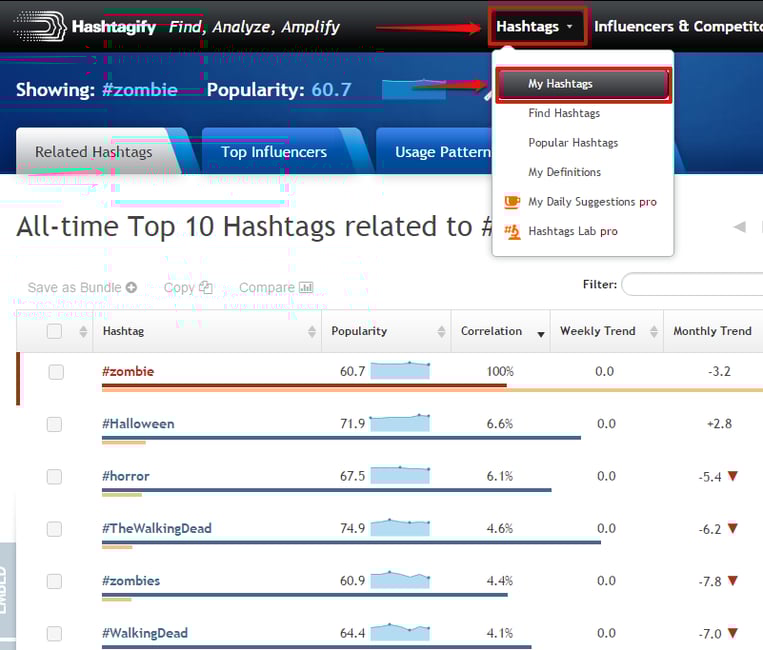Sort by the checkbox column arrows
This screenshot has width=763, height=650.
coord(83,331)
